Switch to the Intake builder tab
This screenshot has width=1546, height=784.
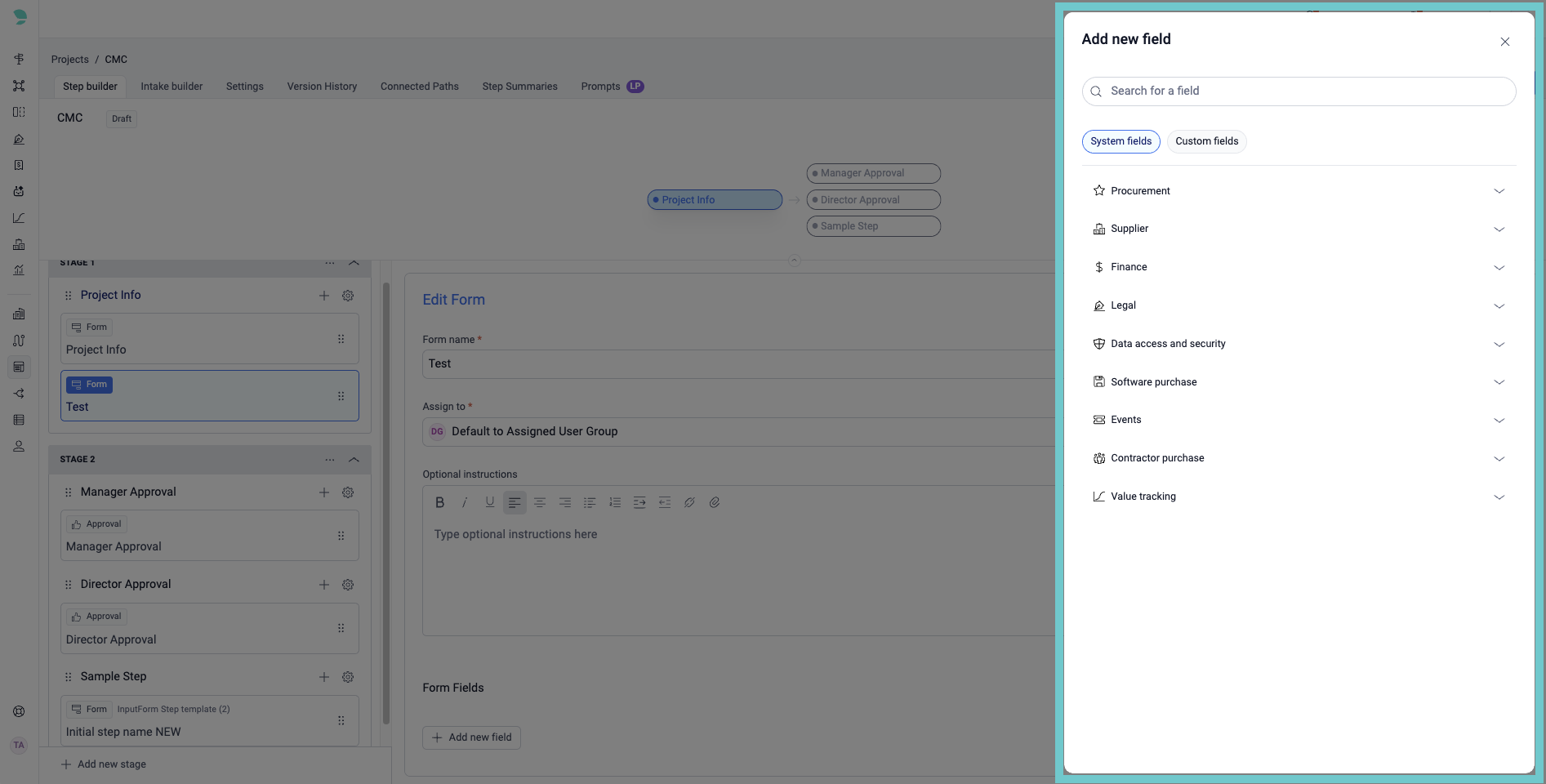pos(172,87)
